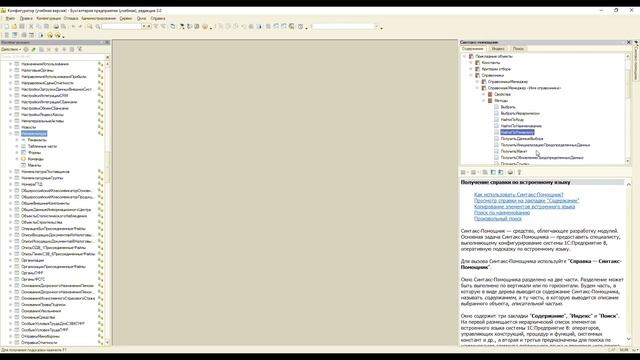Screen dimensions: 640x360
Task: Expand the Новости tree node
Action: click(11, 127)
